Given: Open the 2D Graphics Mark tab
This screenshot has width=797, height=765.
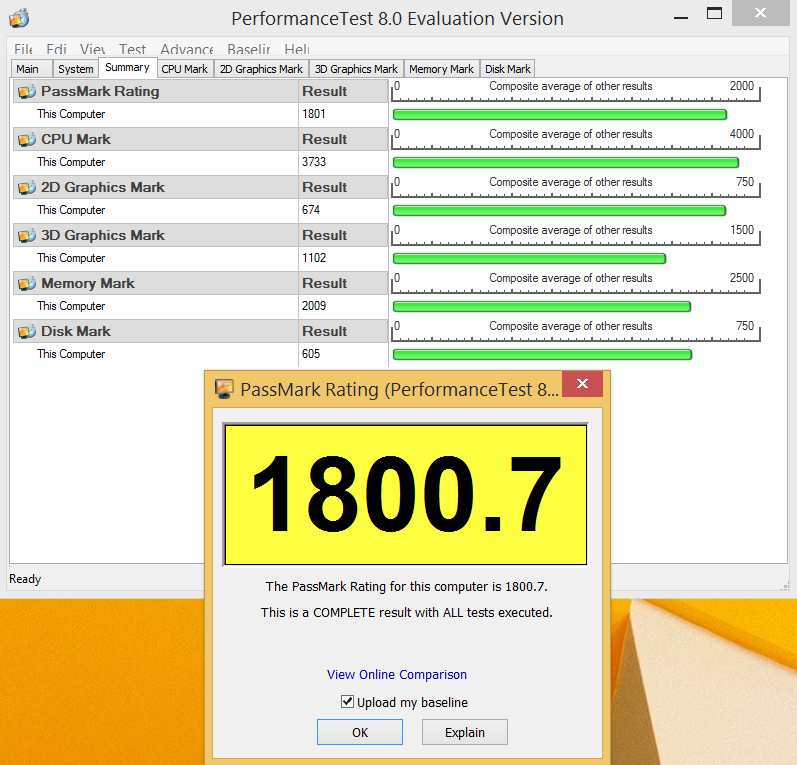Looking at the screenshot, I should coord(261,69).
